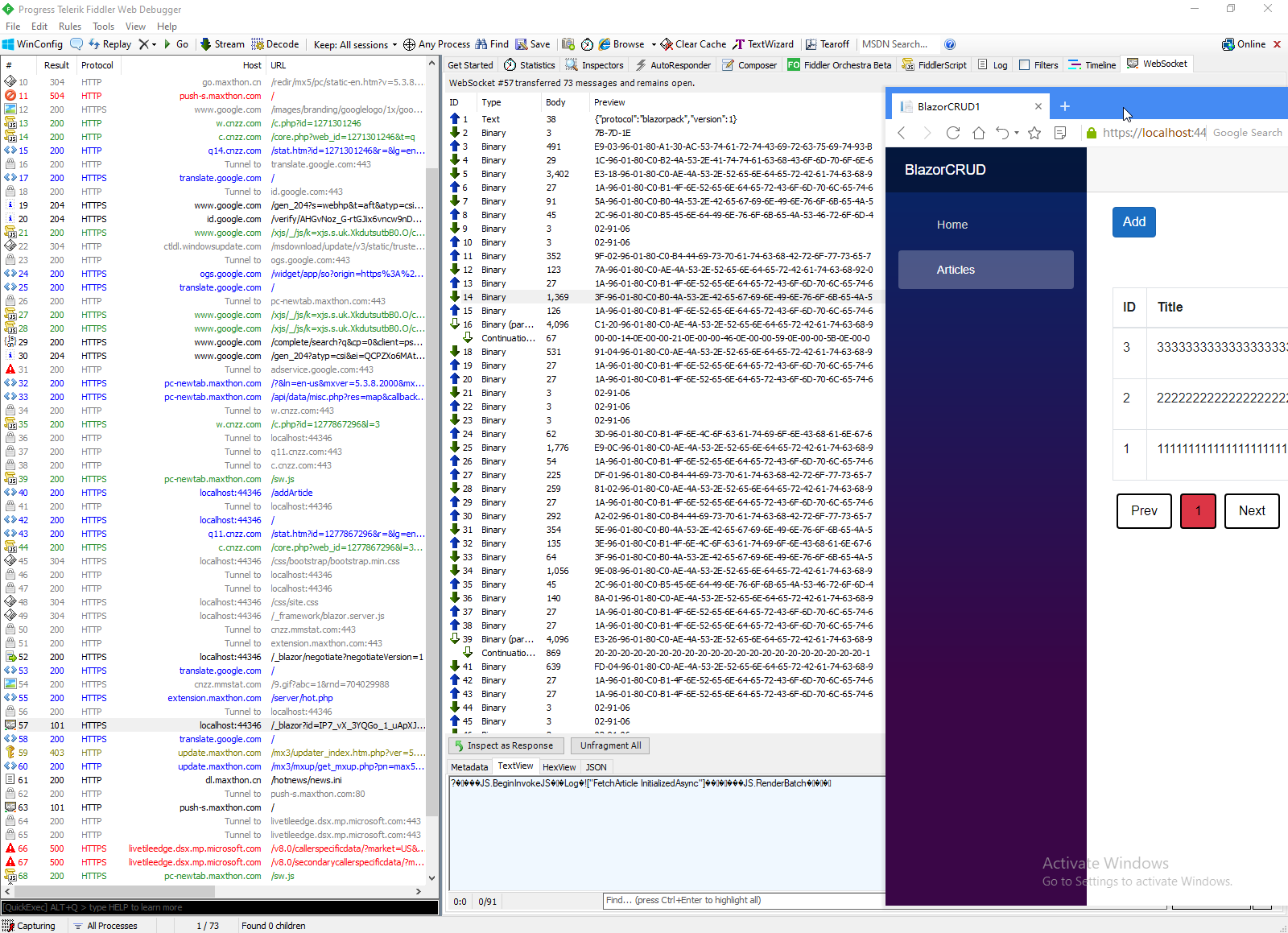Toggle Stream mode in the toolbar
1288x933 pixels.
coord(222,44)
